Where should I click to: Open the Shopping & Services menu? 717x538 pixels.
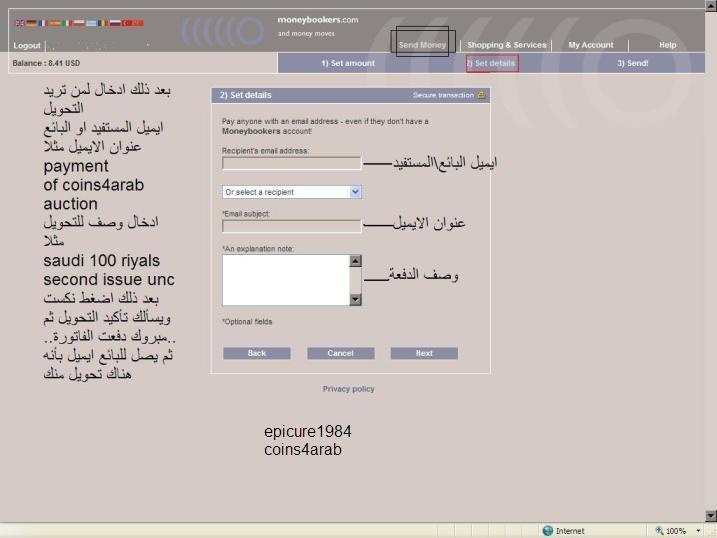tap(507, 45)
